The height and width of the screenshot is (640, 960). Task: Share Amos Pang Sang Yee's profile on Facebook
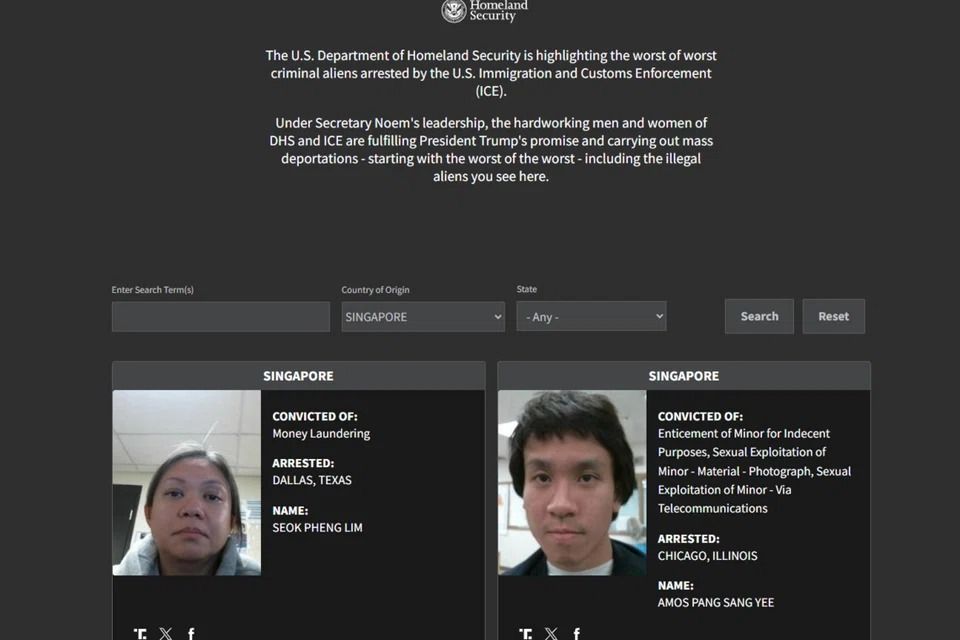[x=576, y=632]
